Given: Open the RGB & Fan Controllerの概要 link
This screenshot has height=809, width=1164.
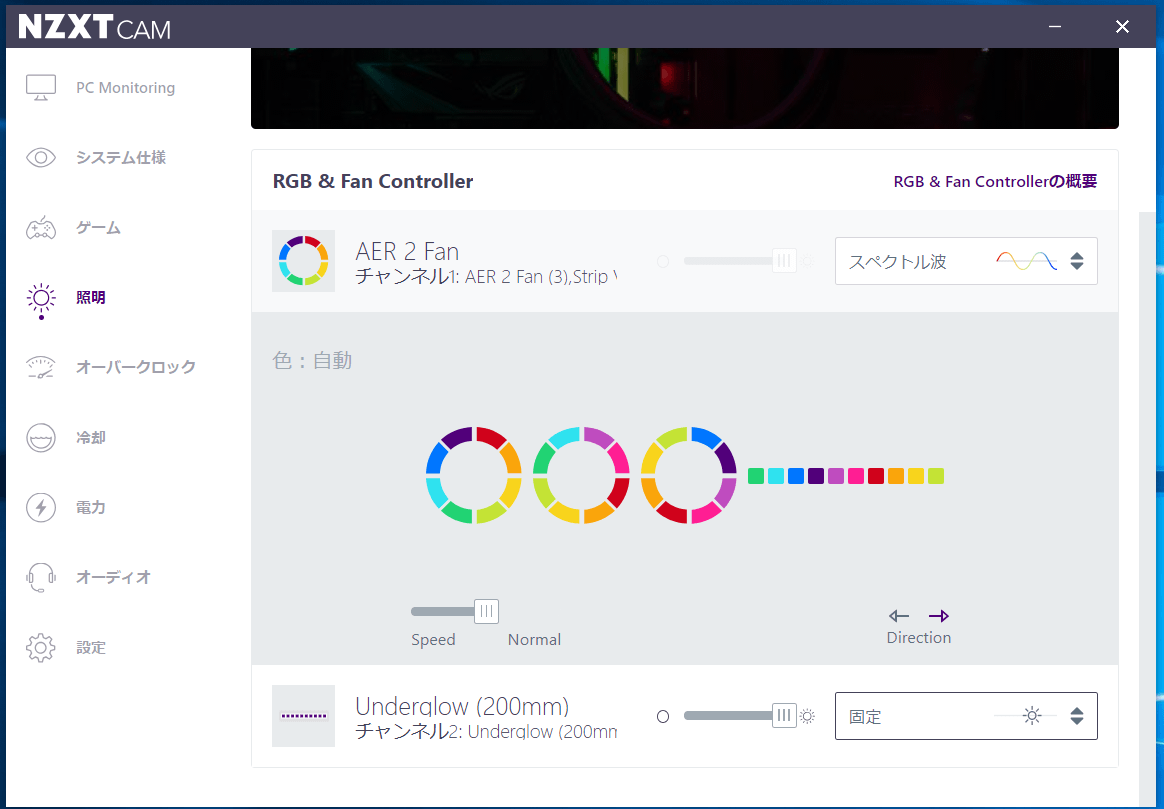Looking at the screenshot, I should [995, 182].
